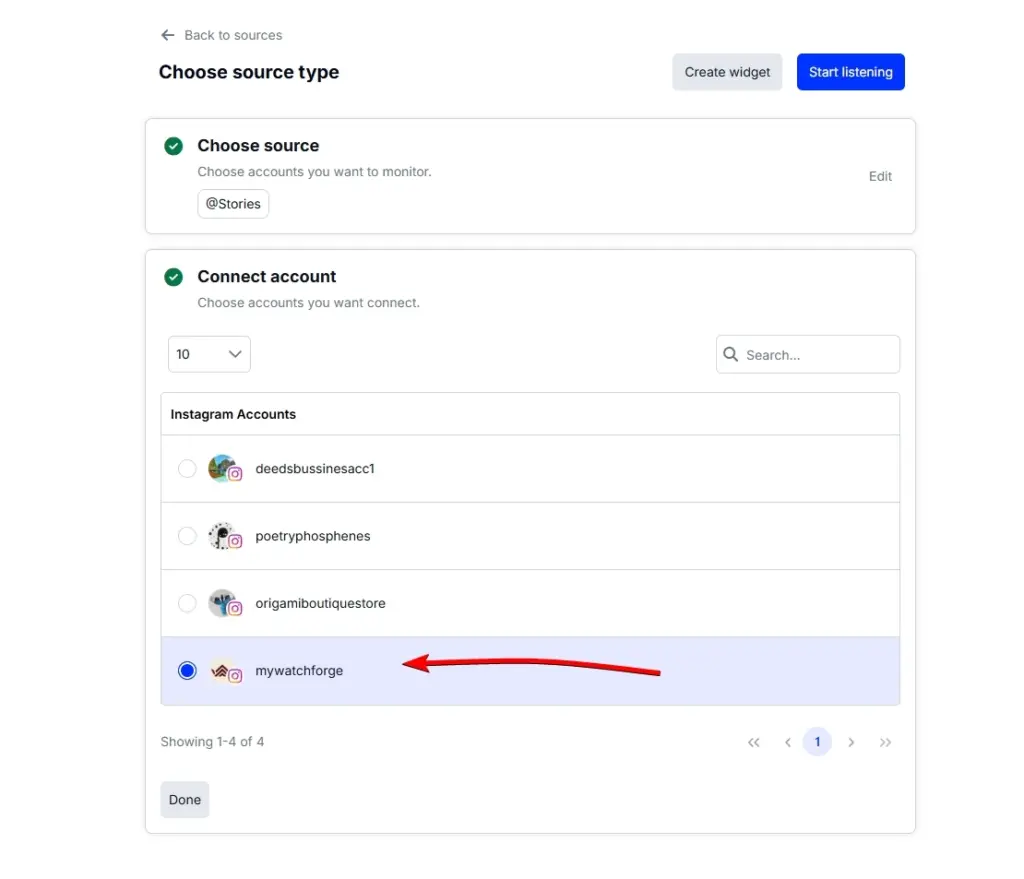Click the Edit link for Choose source
Screen dimensions: 1024x879
(x=880, y=176)
